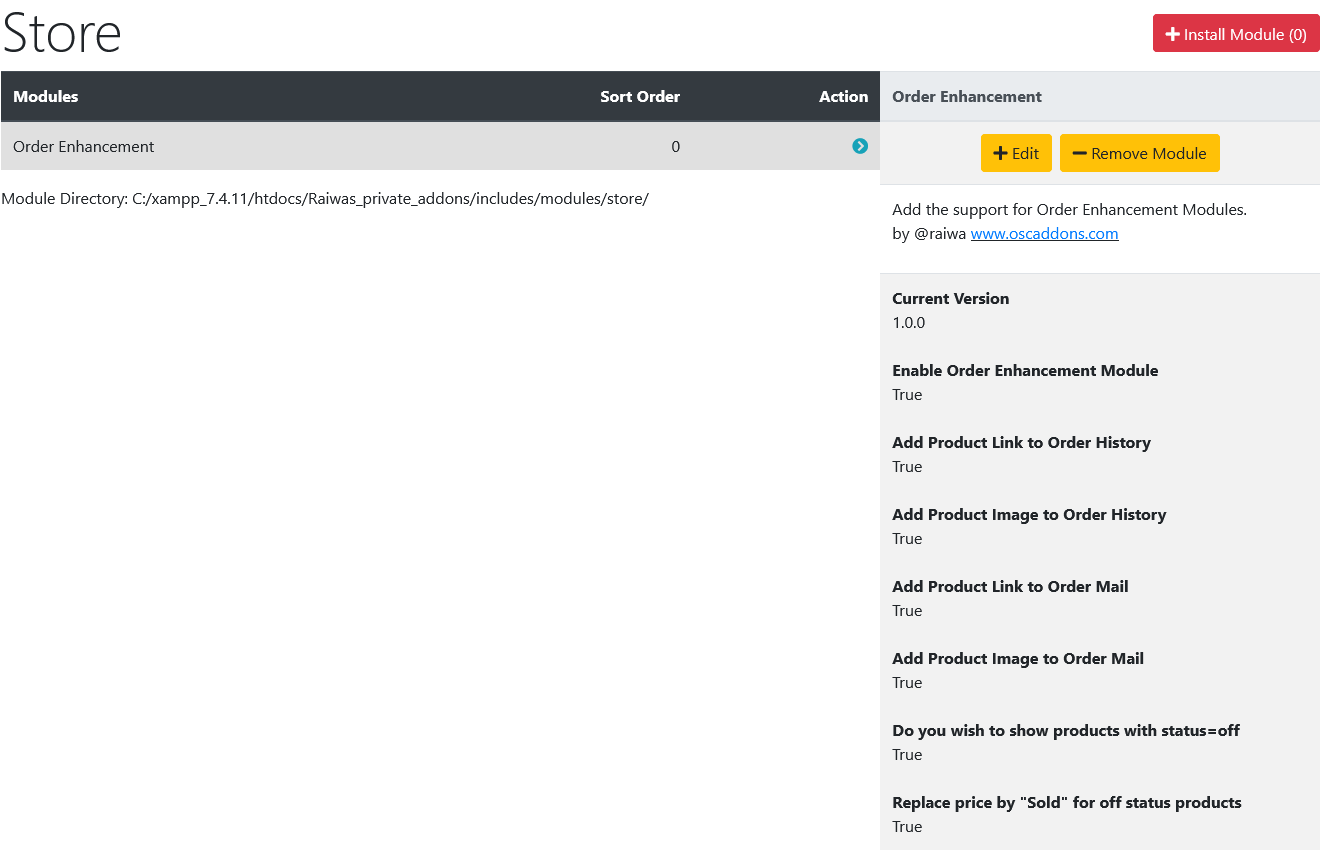Click the Enable Order Enhancement Module label
This screenshot has width=1327, height=855.
click(1025, 371)
